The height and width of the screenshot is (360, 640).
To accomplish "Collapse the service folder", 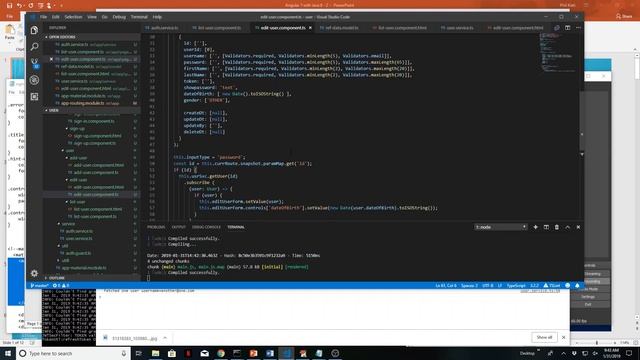I will tap(68, 224).
